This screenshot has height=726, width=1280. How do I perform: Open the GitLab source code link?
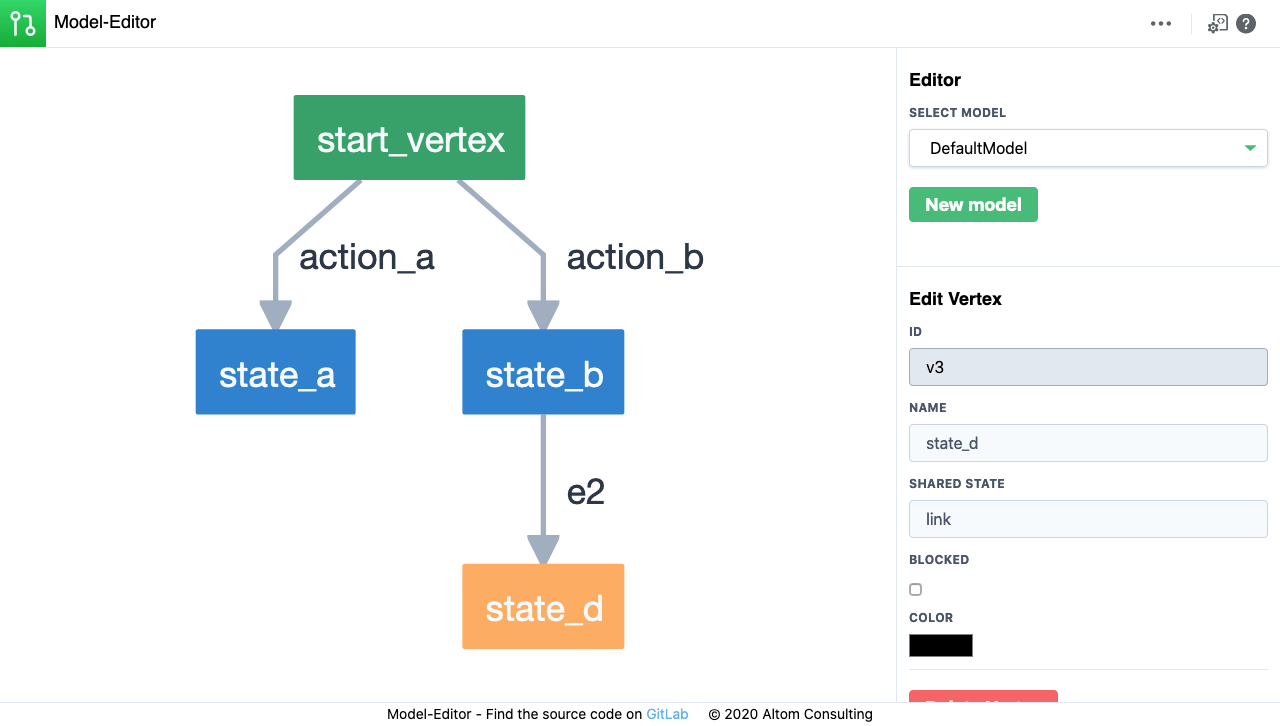pos(668,714)
